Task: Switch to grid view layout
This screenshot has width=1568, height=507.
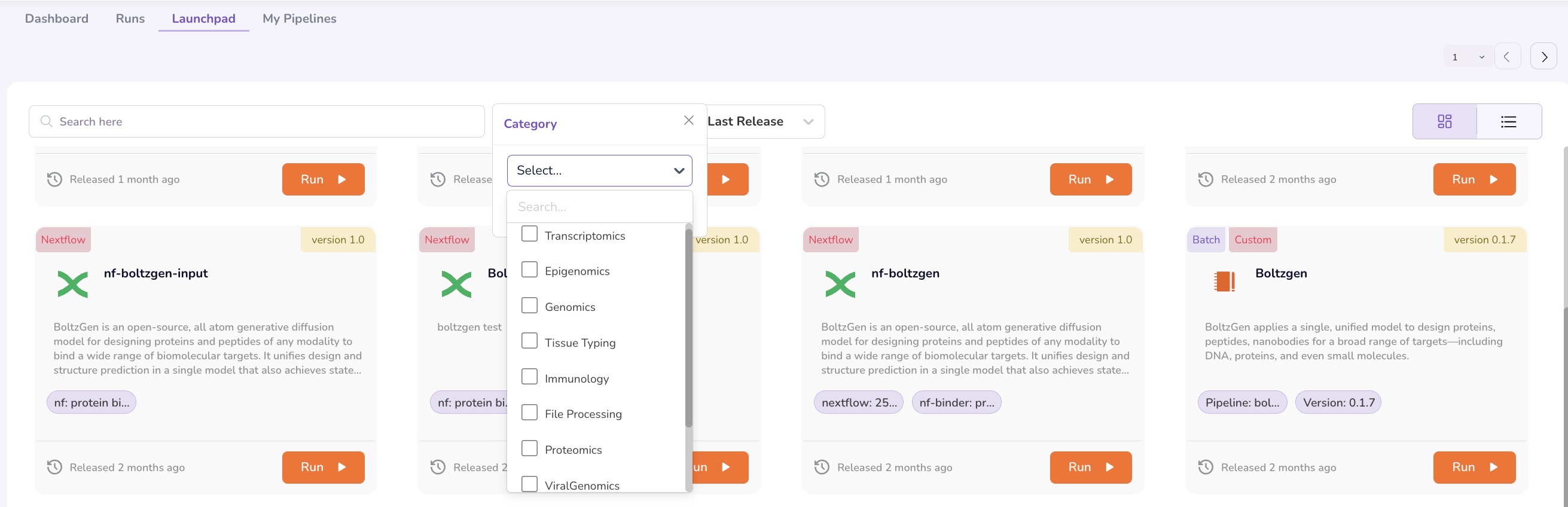Action: pos(1444,122)
